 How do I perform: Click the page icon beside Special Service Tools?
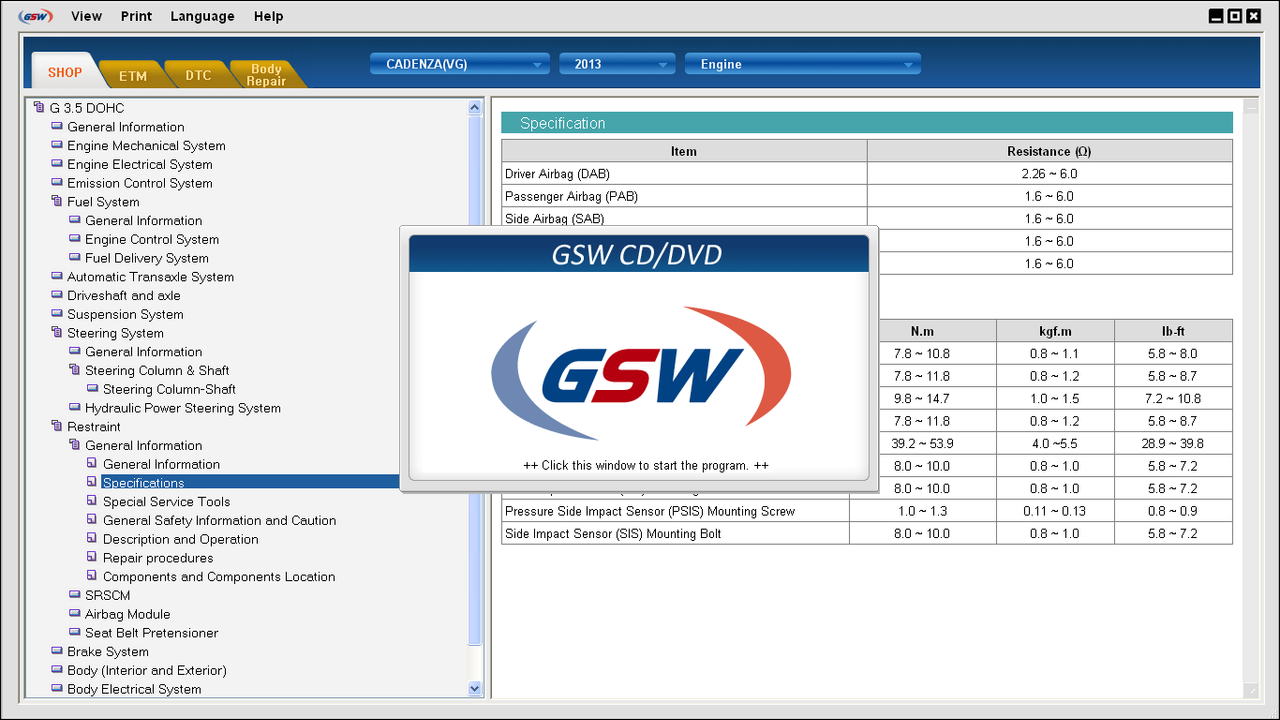pos(93,502)
